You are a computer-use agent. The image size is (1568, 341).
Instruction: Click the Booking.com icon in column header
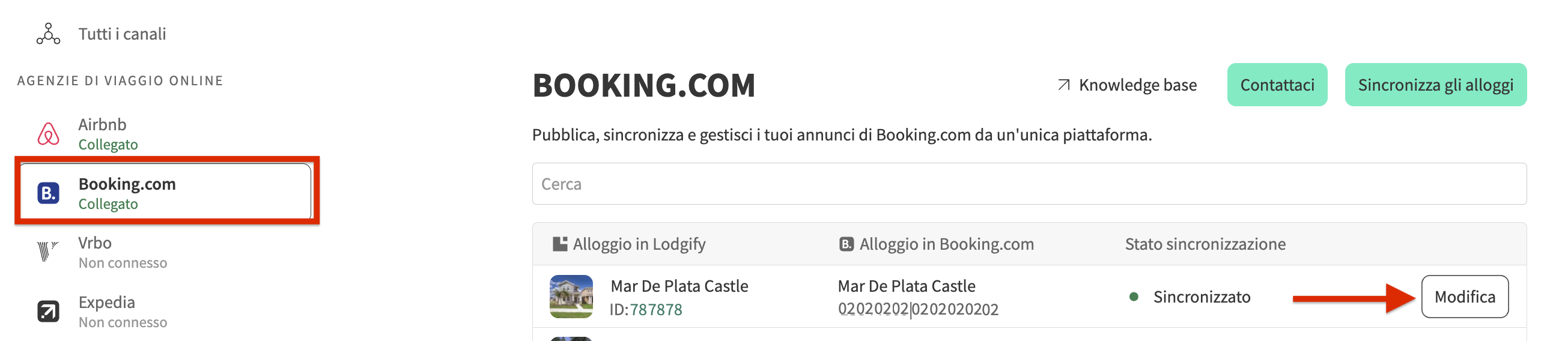[x=846, y=244]
